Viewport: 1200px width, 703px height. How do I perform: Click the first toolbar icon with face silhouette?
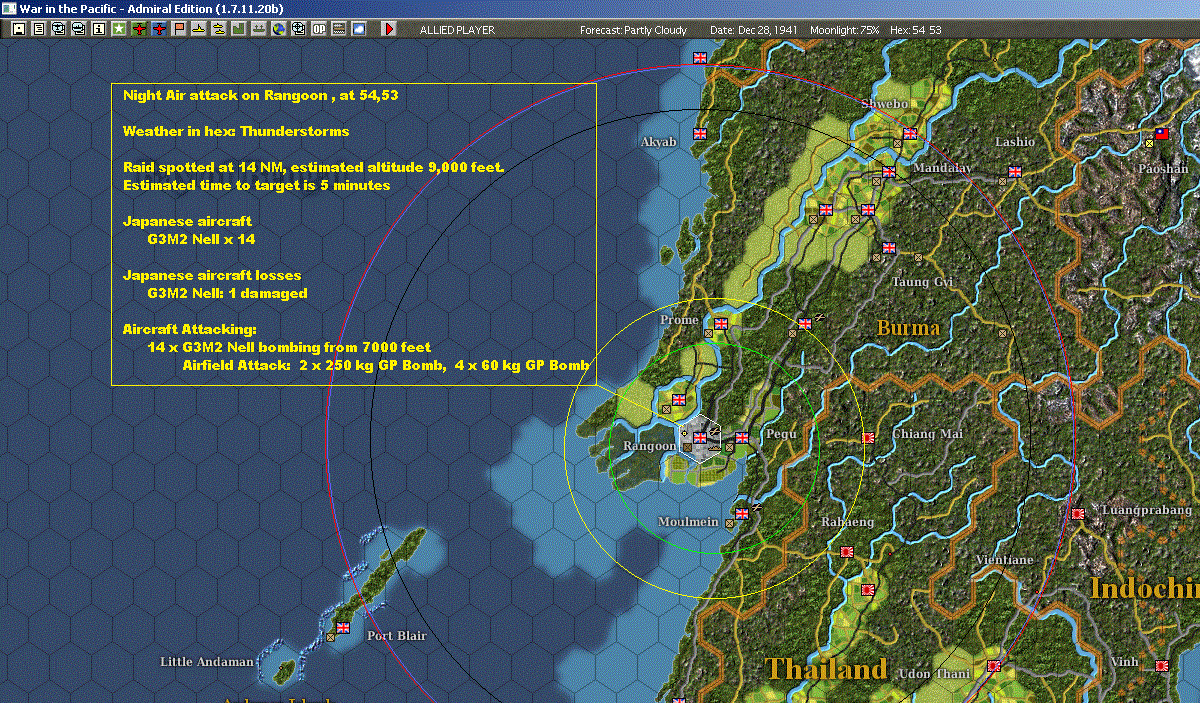point(19,29)
